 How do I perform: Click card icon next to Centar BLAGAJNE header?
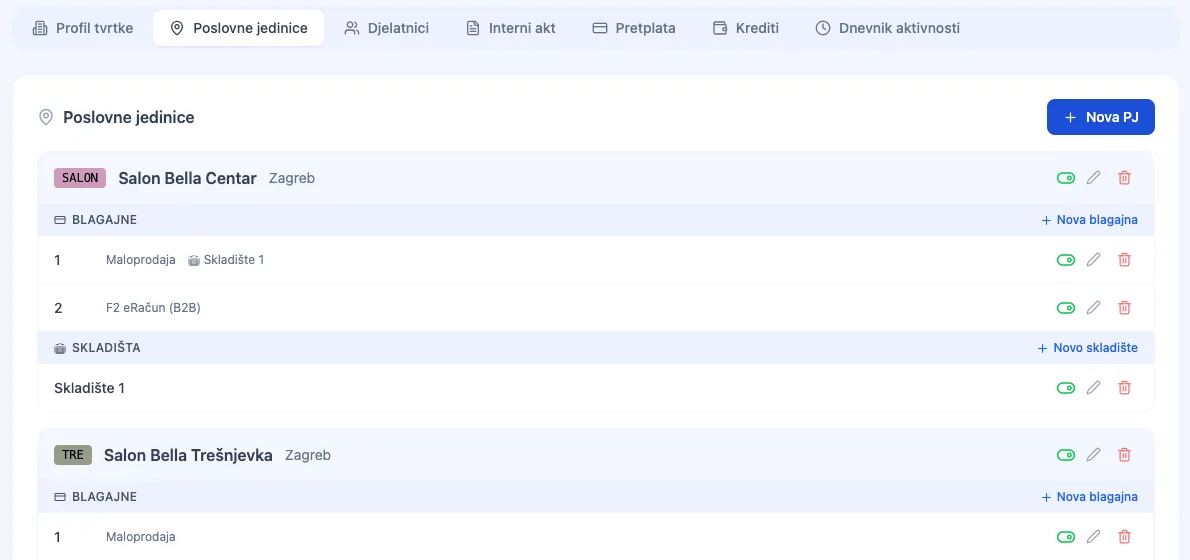point(61,220)
